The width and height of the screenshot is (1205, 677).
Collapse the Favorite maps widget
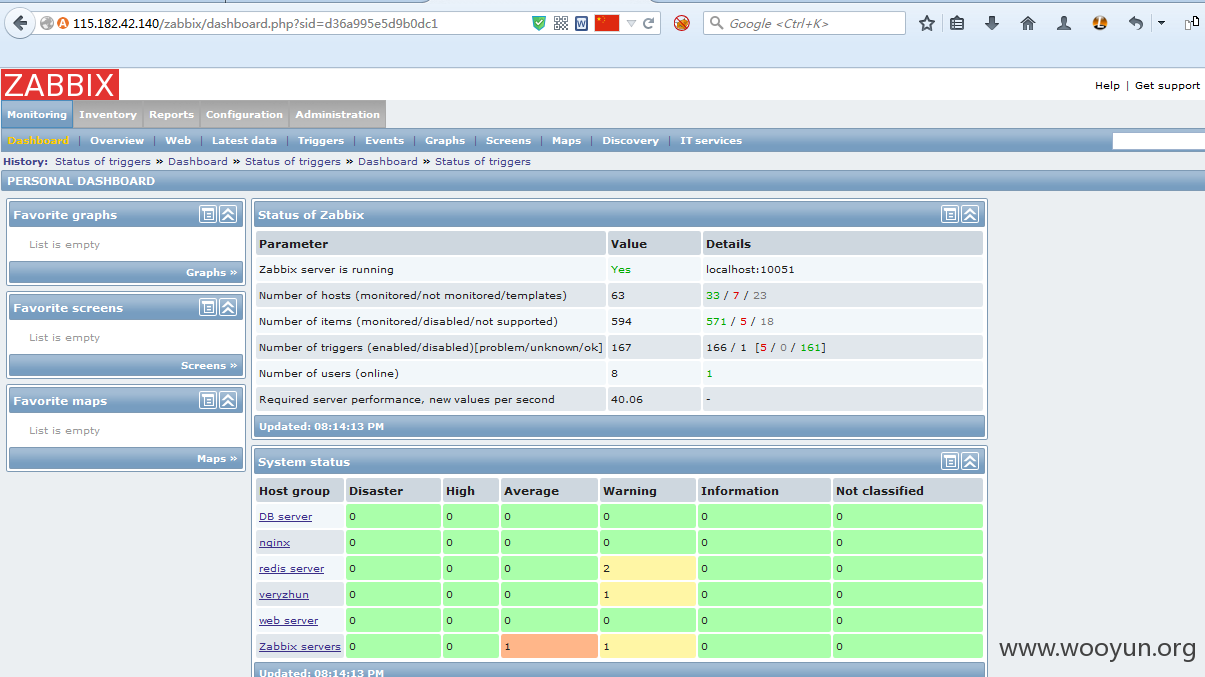tap(228, 400)
